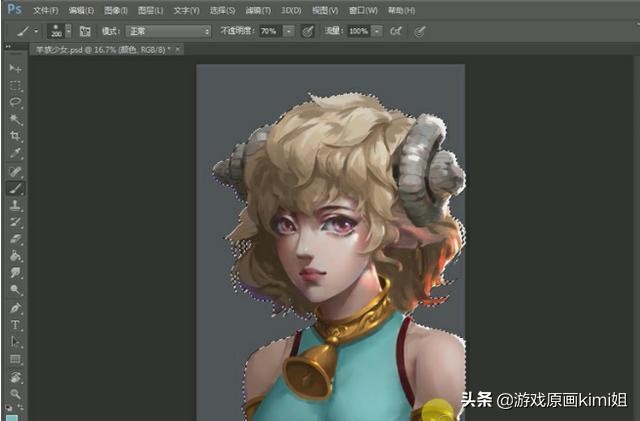Open the 图像(I) menu
Image resolution: width=640 pixels, height=421 pixels.
pyautogui.click(x=116, y=11)
